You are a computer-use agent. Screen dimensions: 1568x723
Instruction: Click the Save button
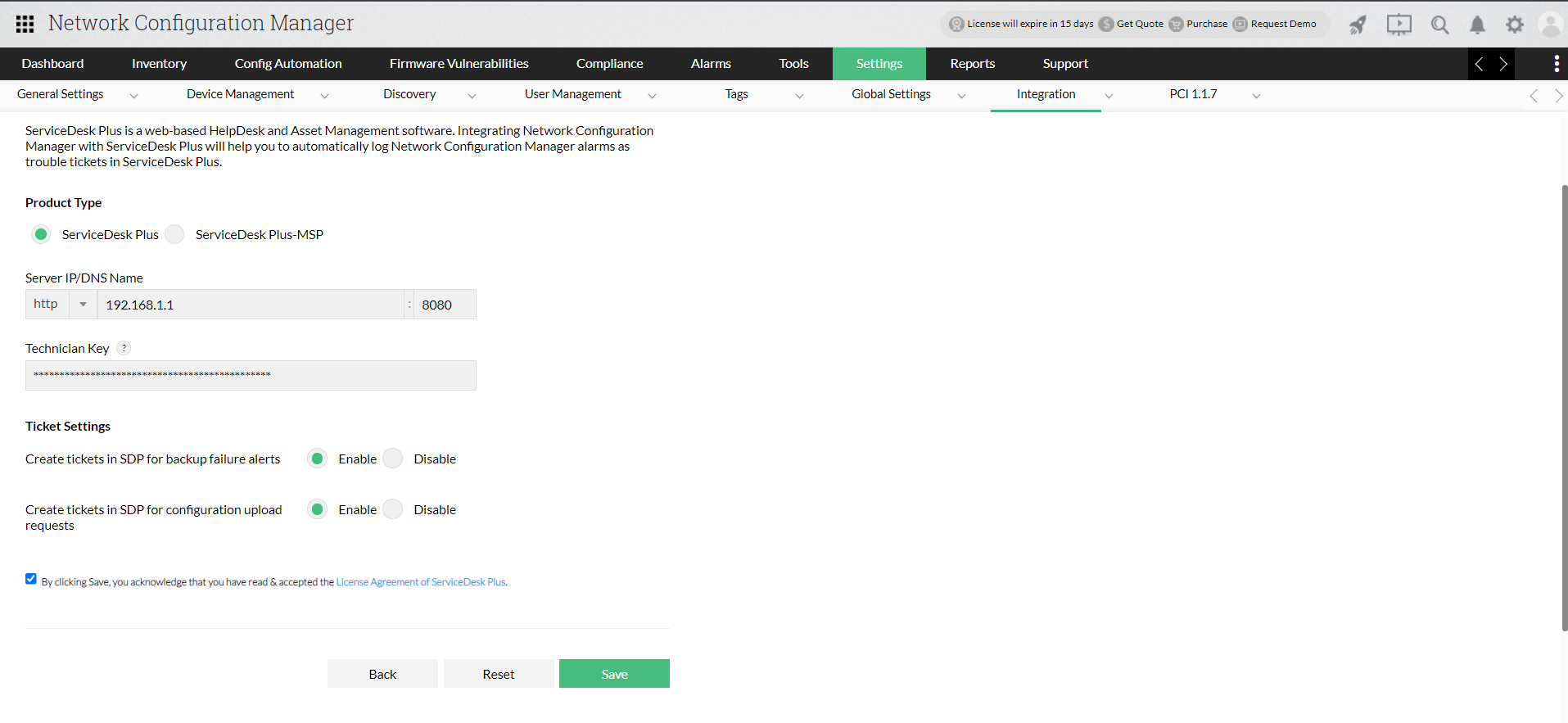click(x=614, y=674)
